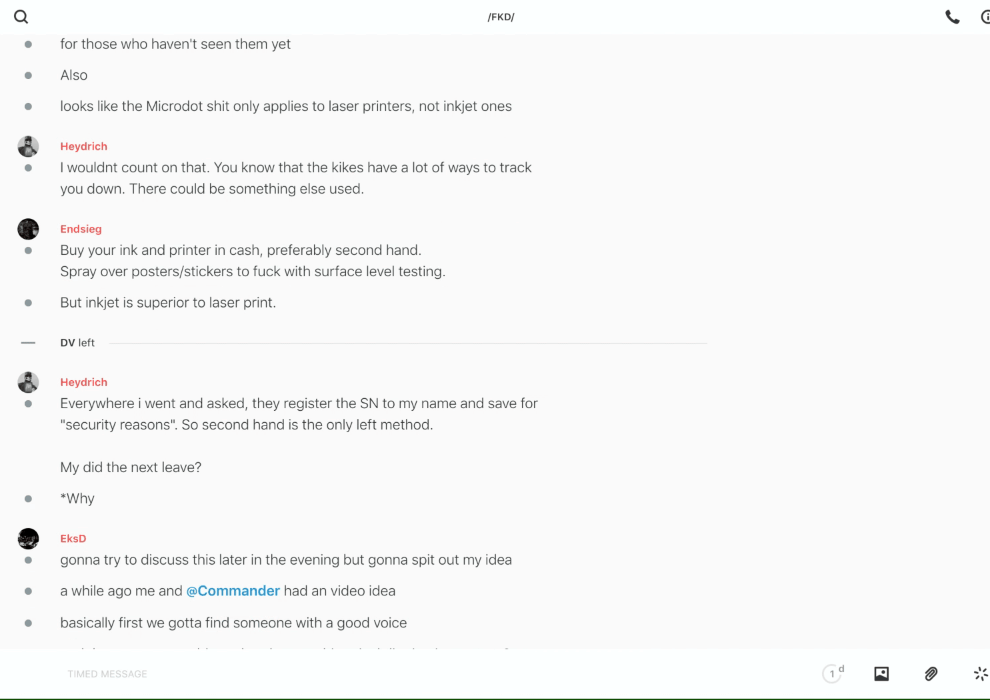Open the first Heydrich avatar profile

pos(28,147)
